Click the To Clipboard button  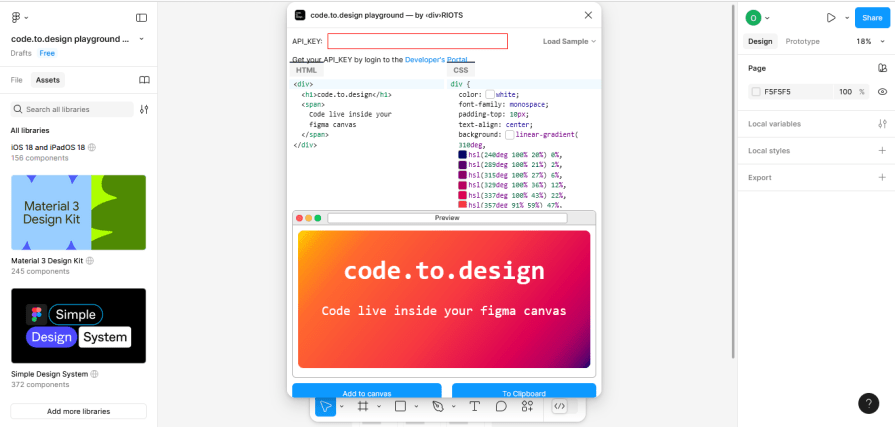click(523, 391)
